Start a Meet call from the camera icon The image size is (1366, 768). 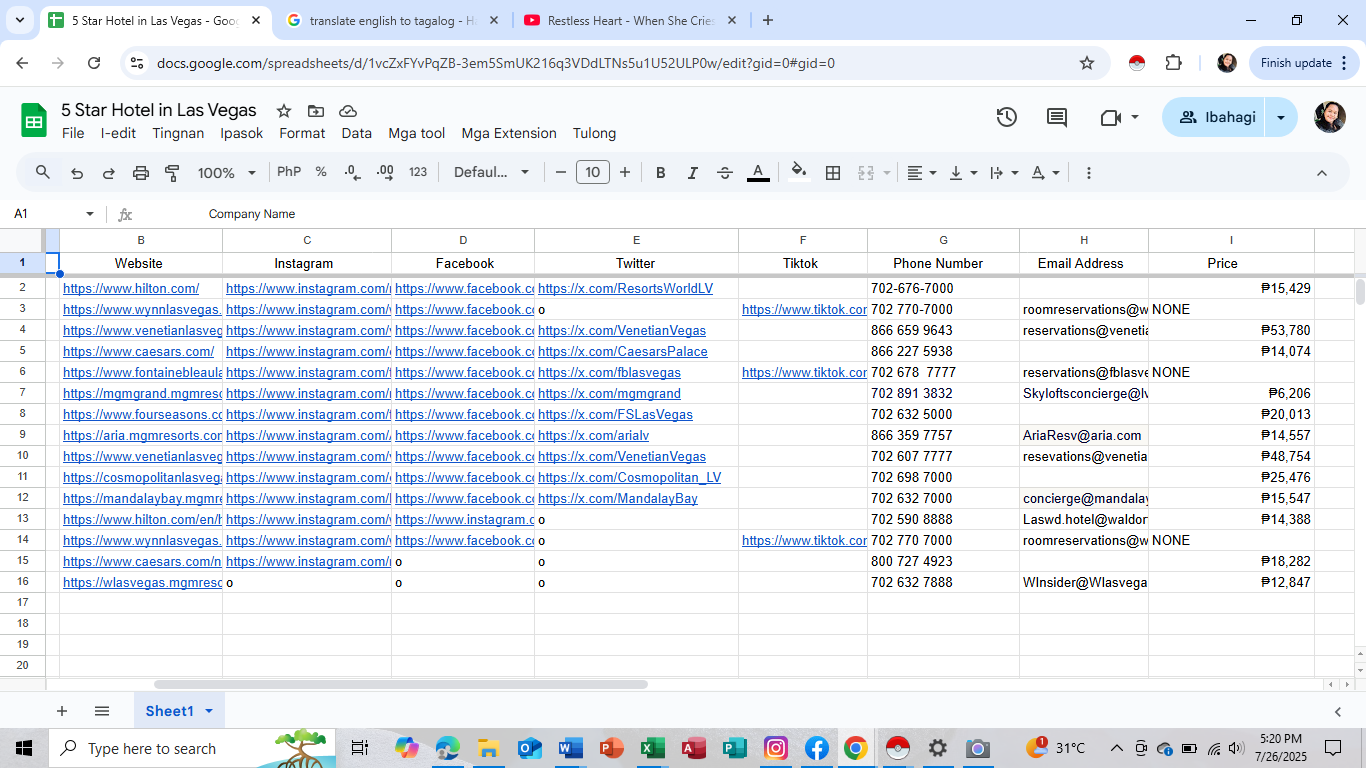click(1110, 117)
